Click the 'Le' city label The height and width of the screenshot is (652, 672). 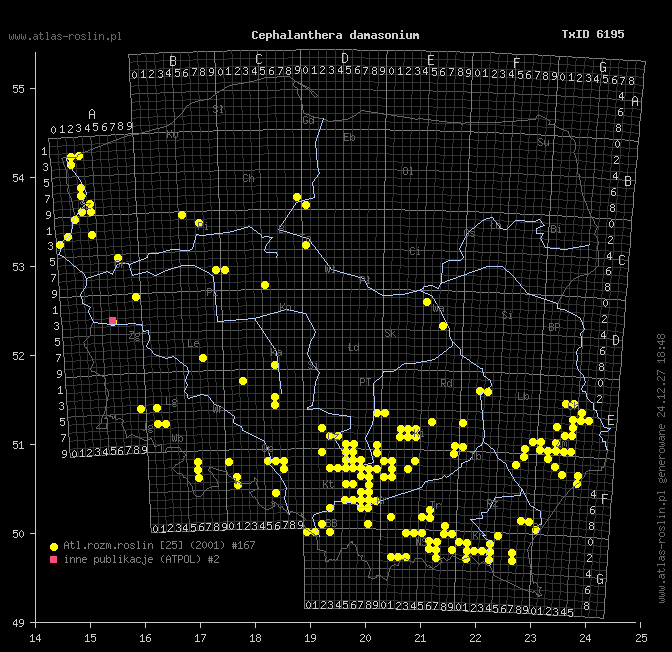[x=193, y=343]
